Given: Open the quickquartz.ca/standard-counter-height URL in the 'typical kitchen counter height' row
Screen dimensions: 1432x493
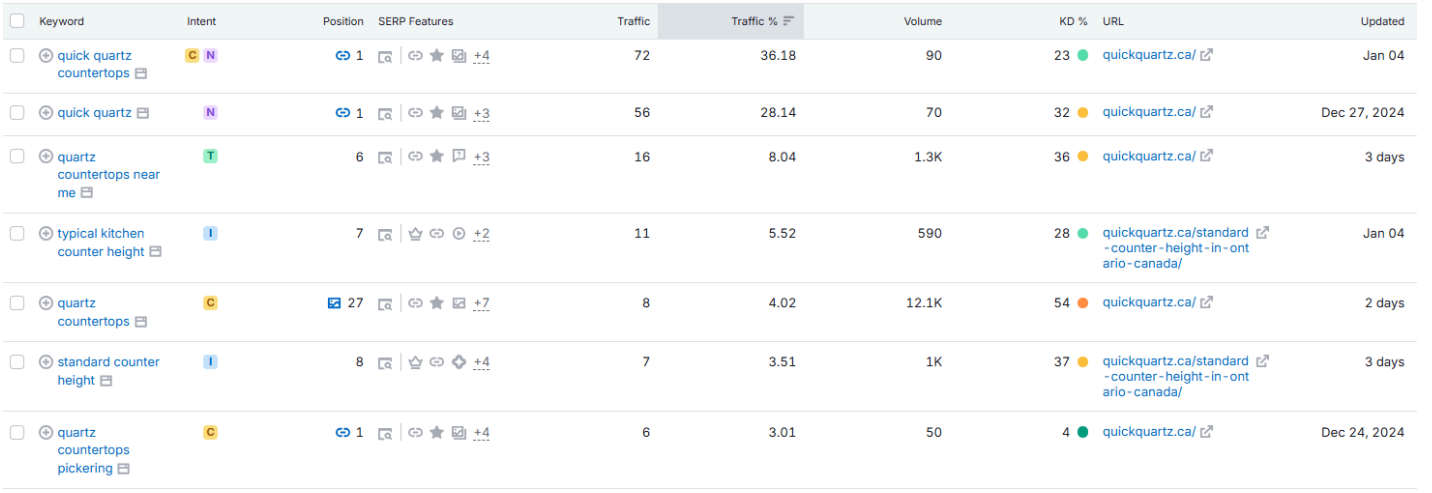Looking at the screenshot, I should [x=1176, y=248].
